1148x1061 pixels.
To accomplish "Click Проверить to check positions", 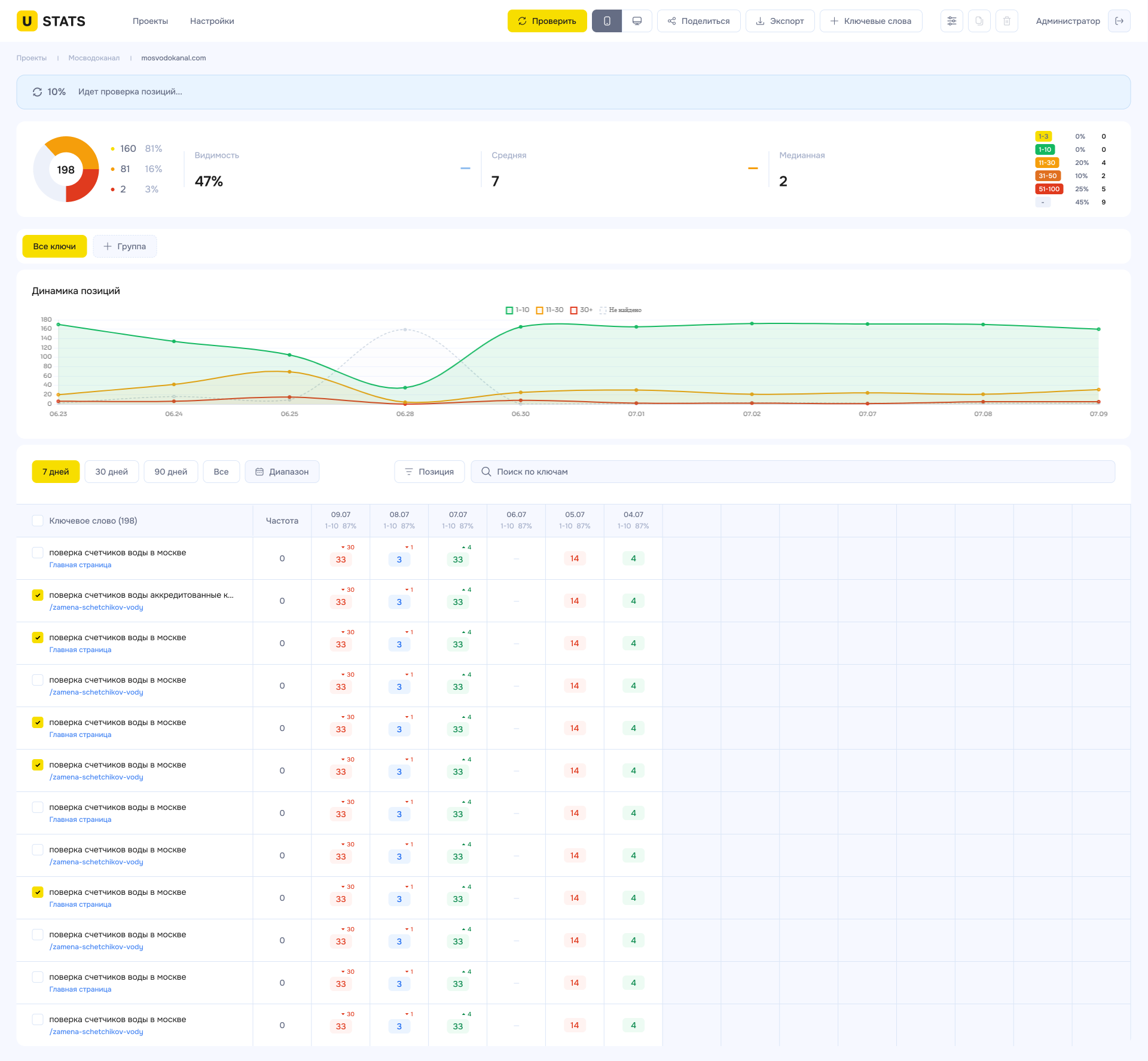I will [x=547, y=21].
